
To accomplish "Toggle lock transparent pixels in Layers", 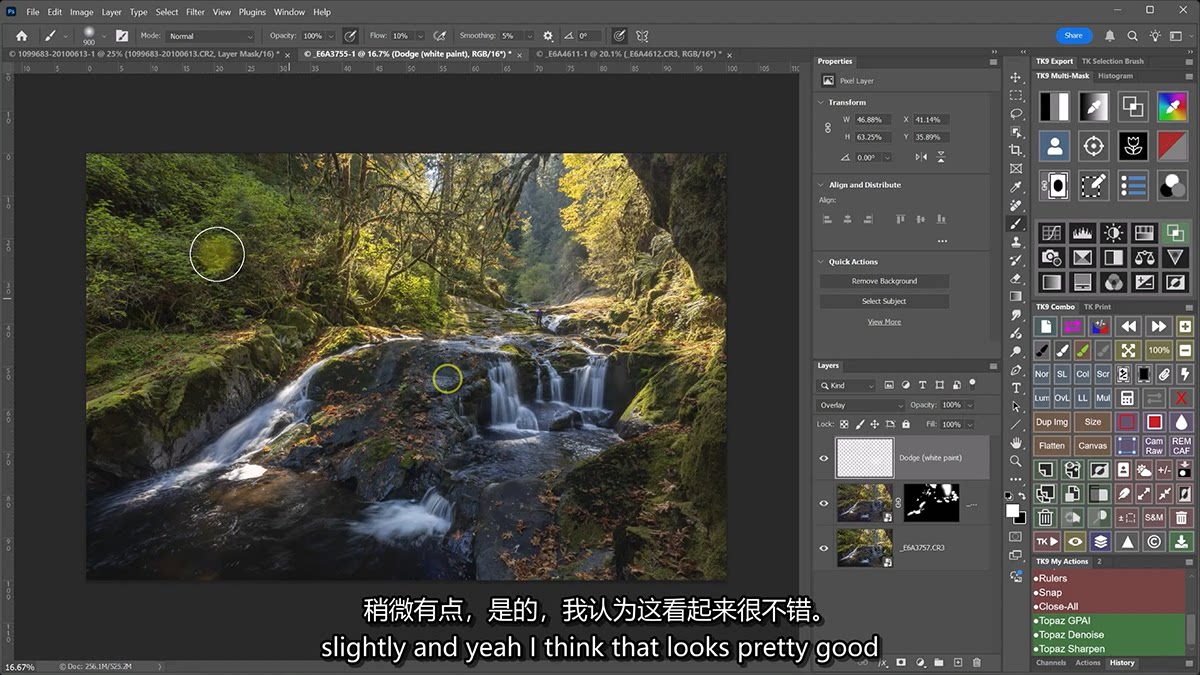I will tap(843, 424).
